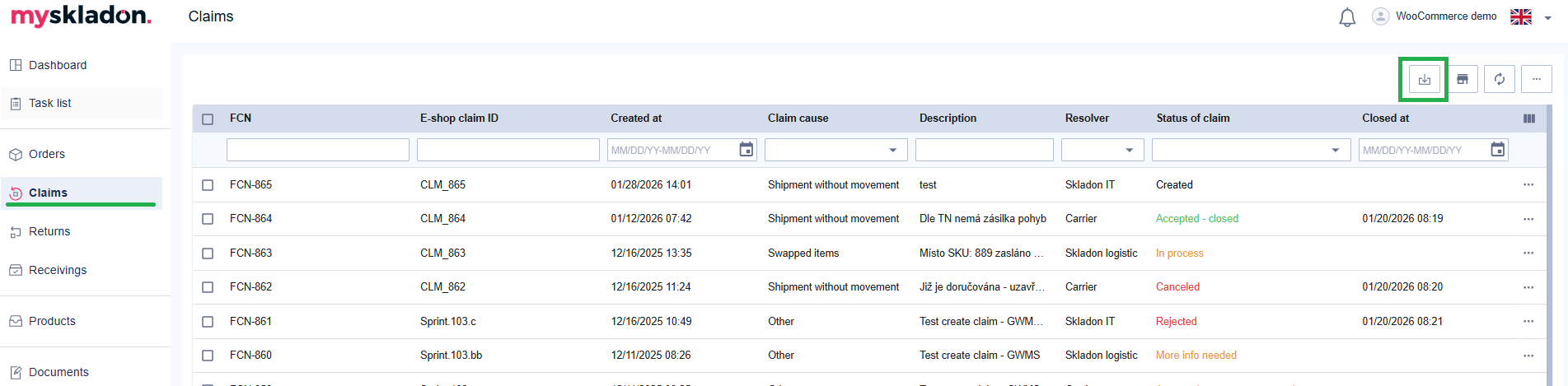Click Swapped items claim cause

(x=803, y=253)
